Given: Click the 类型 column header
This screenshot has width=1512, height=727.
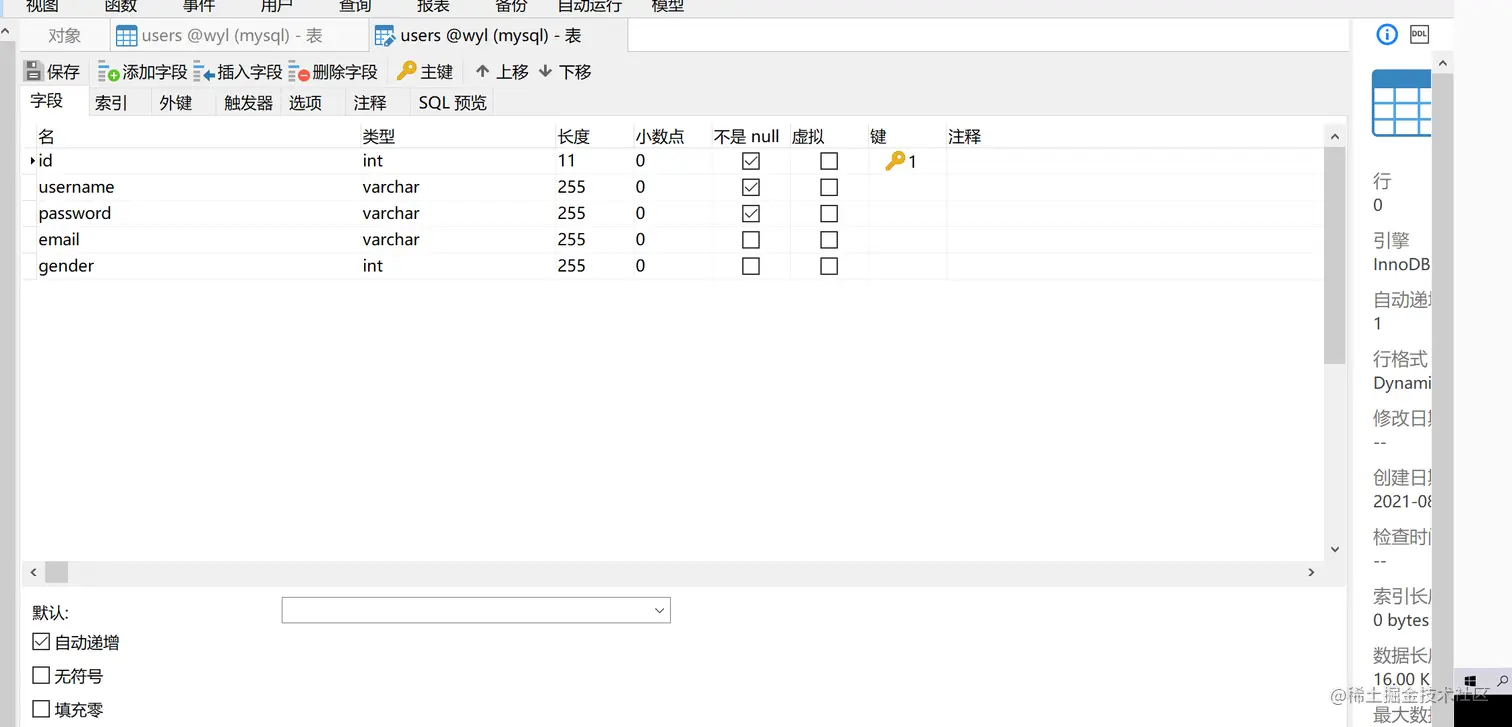Looking at the screenshot, I should pyautogui.click(x=457, y=136).
